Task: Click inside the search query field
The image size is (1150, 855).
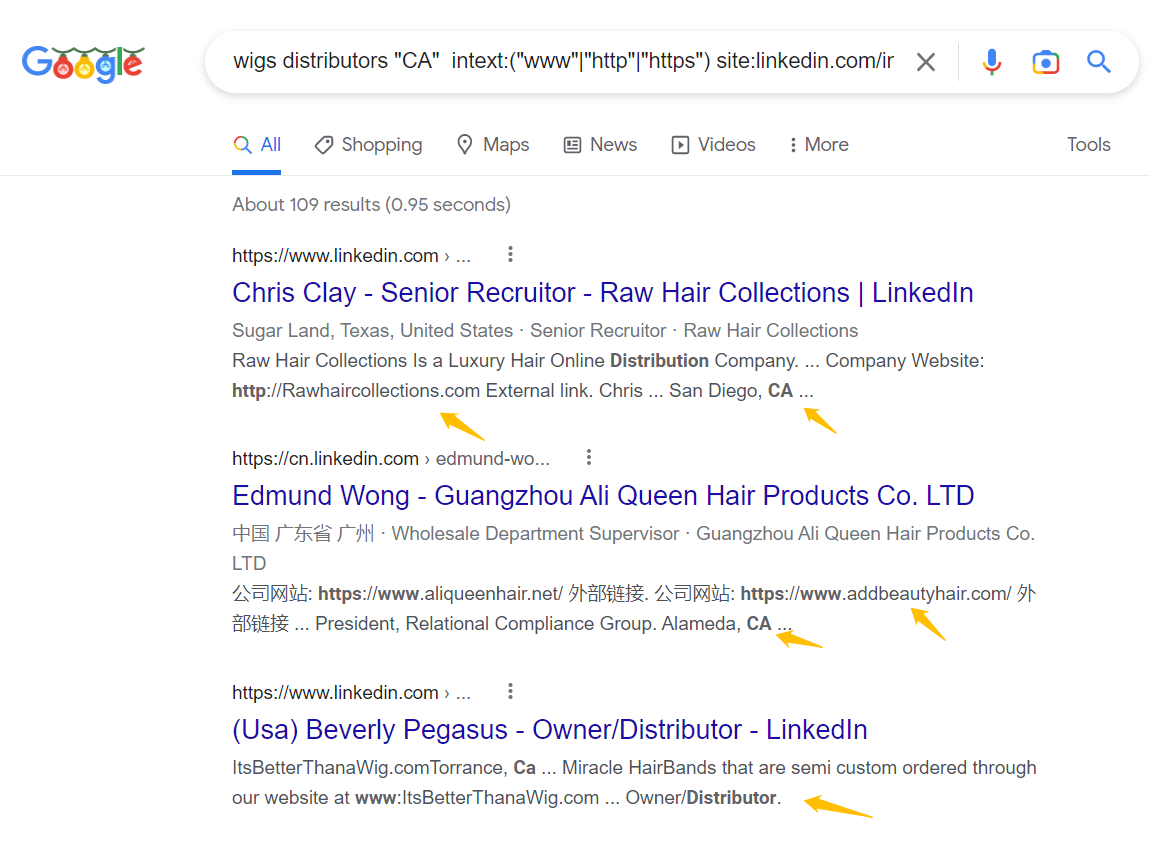Action: tap(563, 61)
